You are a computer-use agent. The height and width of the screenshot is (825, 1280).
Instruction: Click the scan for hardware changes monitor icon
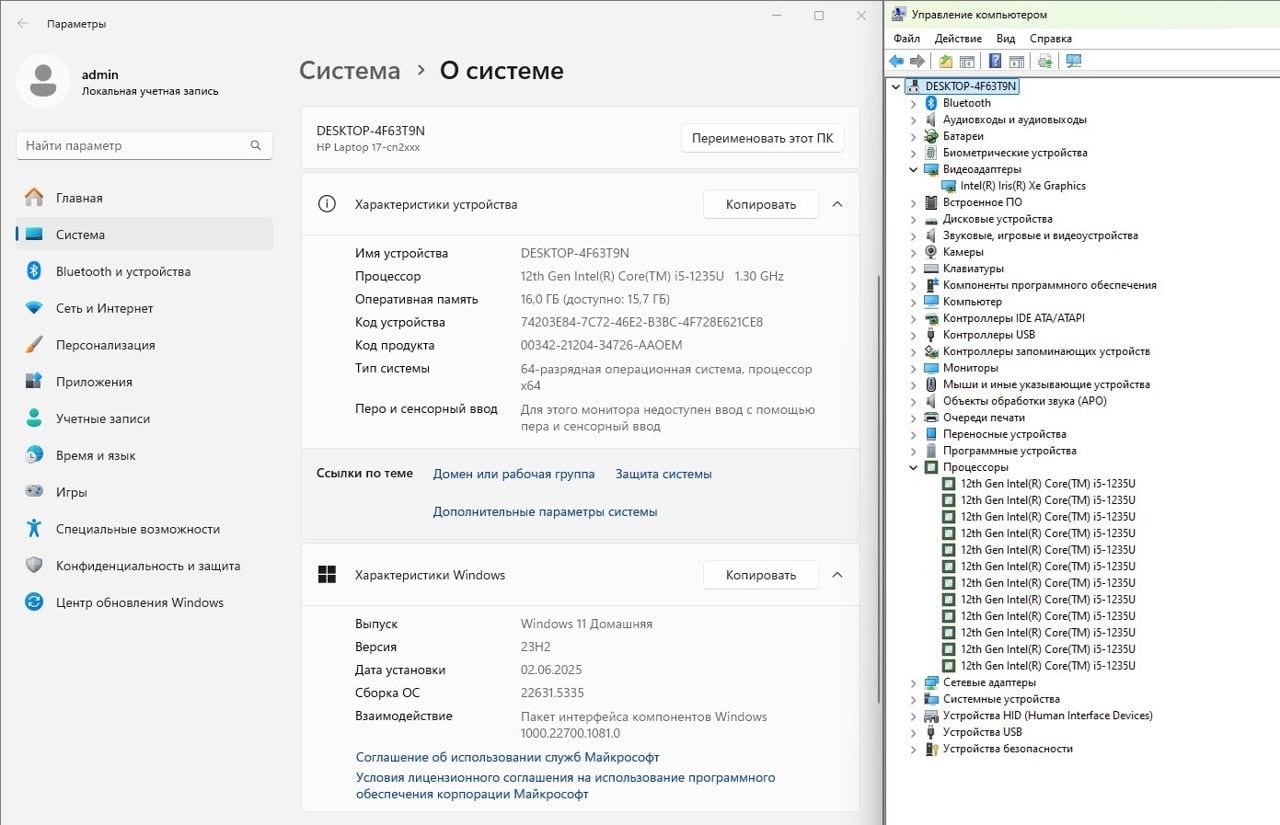click(x=1074, y=61)
